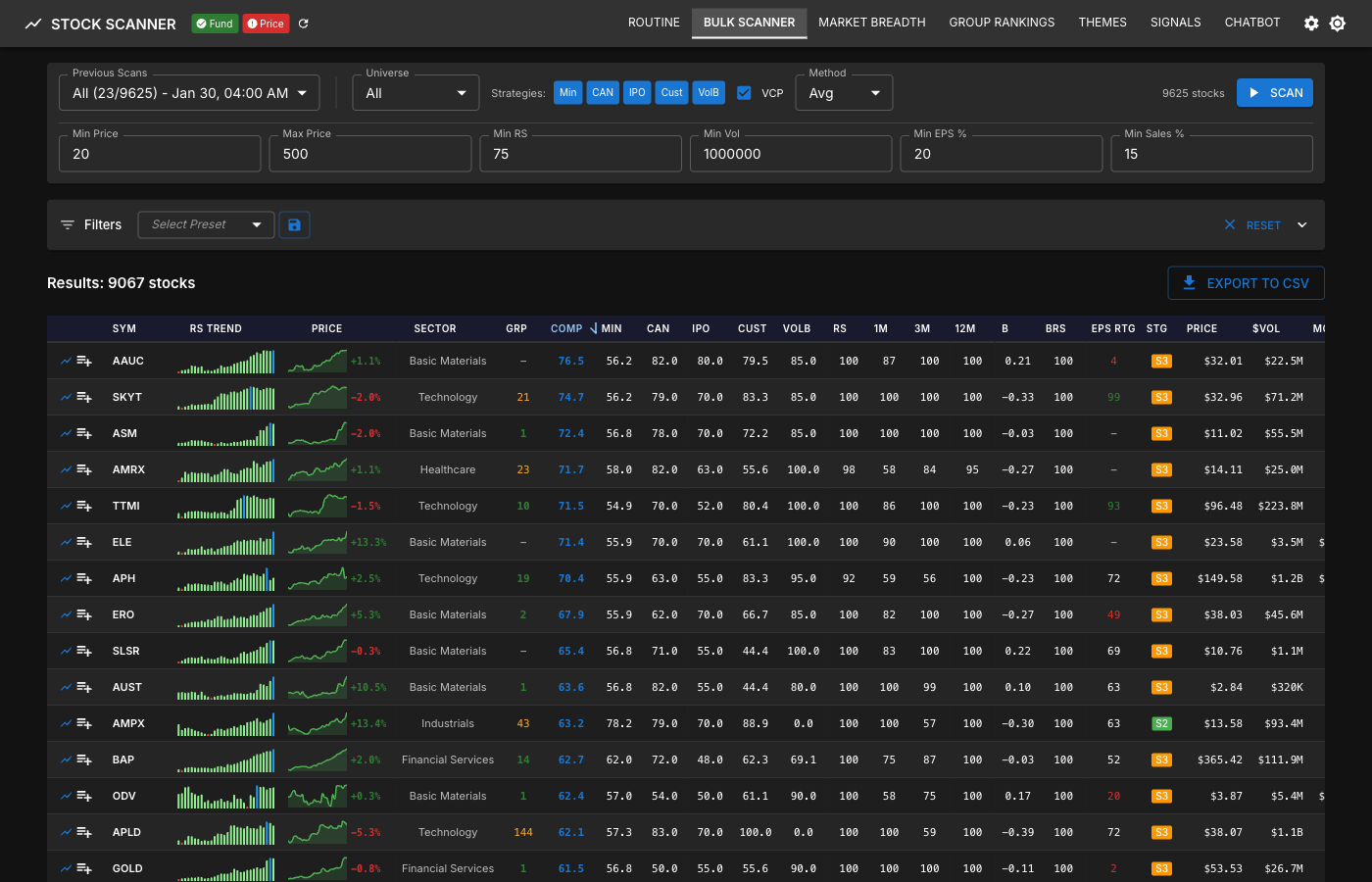Add ELE to watchlist icon

tap(84, 542)
